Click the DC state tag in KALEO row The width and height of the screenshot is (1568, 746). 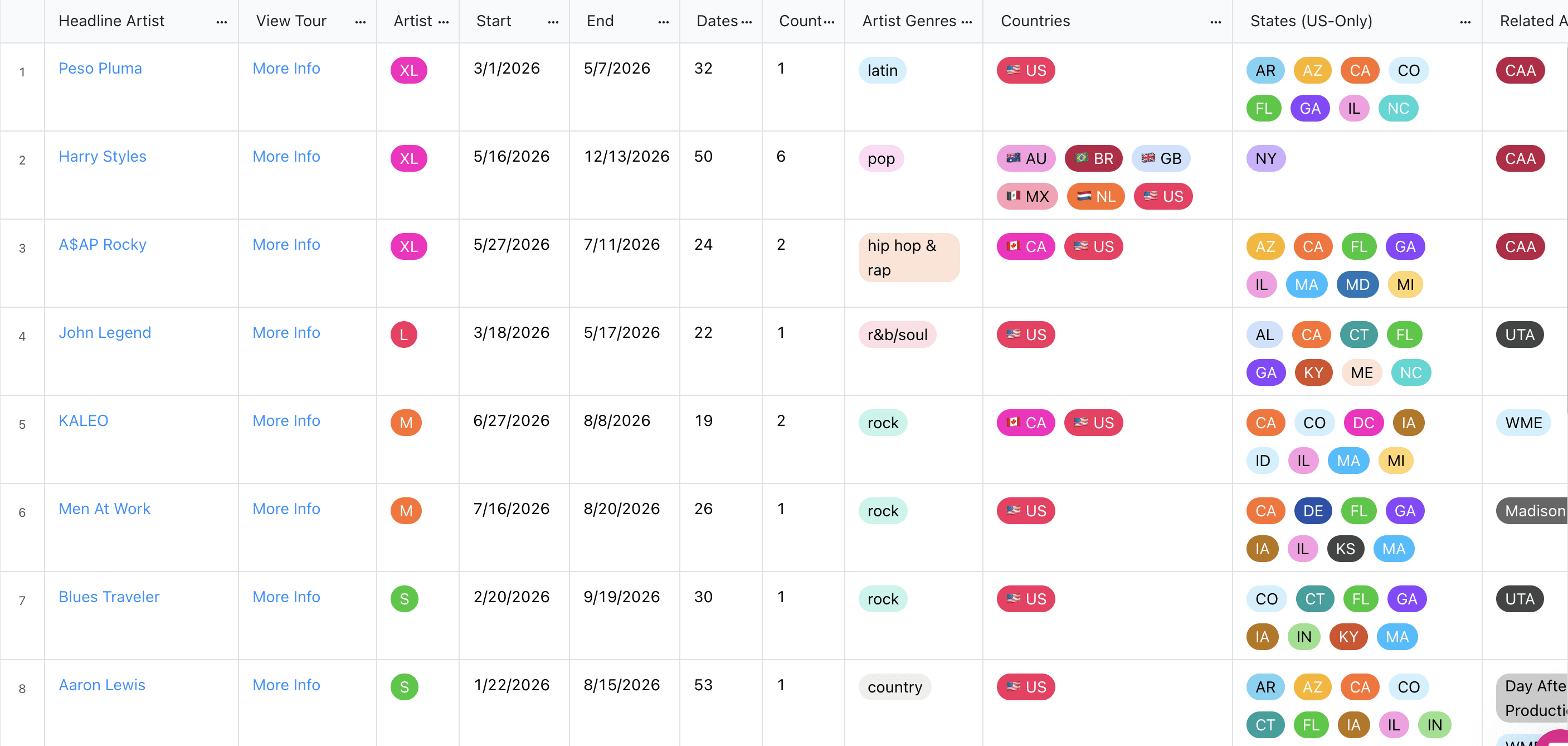(x=1363, y=423)
